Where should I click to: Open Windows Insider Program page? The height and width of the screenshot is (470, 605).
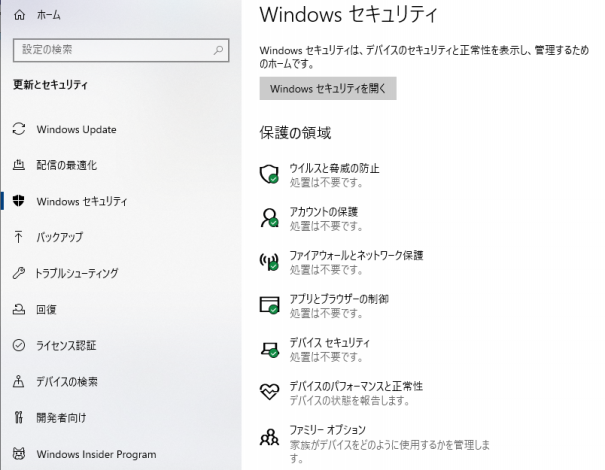coord(96,454)
